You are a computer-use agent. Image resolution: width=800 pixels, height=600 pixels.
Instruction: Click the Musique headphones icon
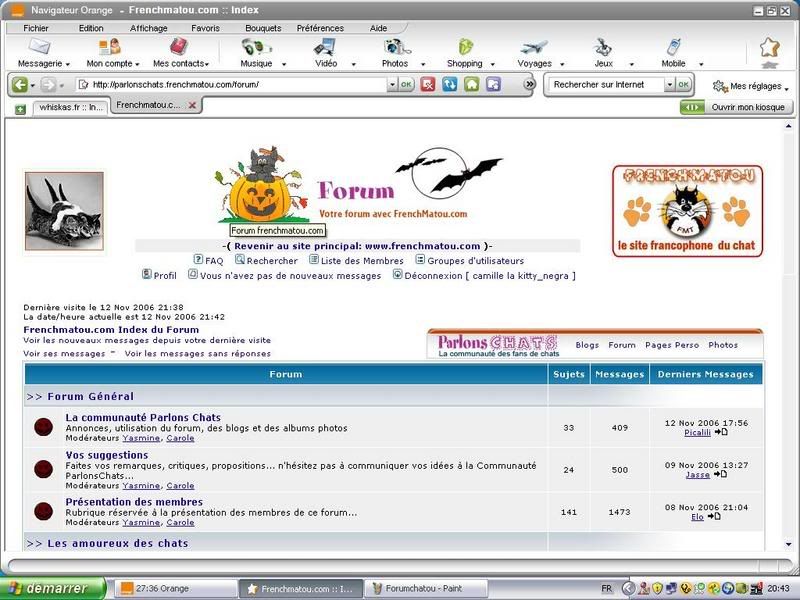click(256, 47)
